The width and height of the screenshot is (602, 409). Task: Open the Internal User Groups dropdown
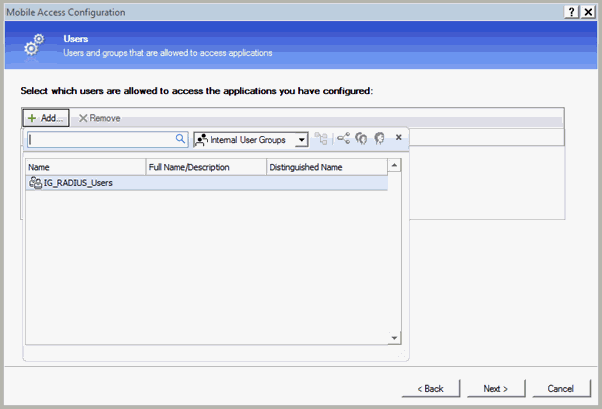coord(301,140)
